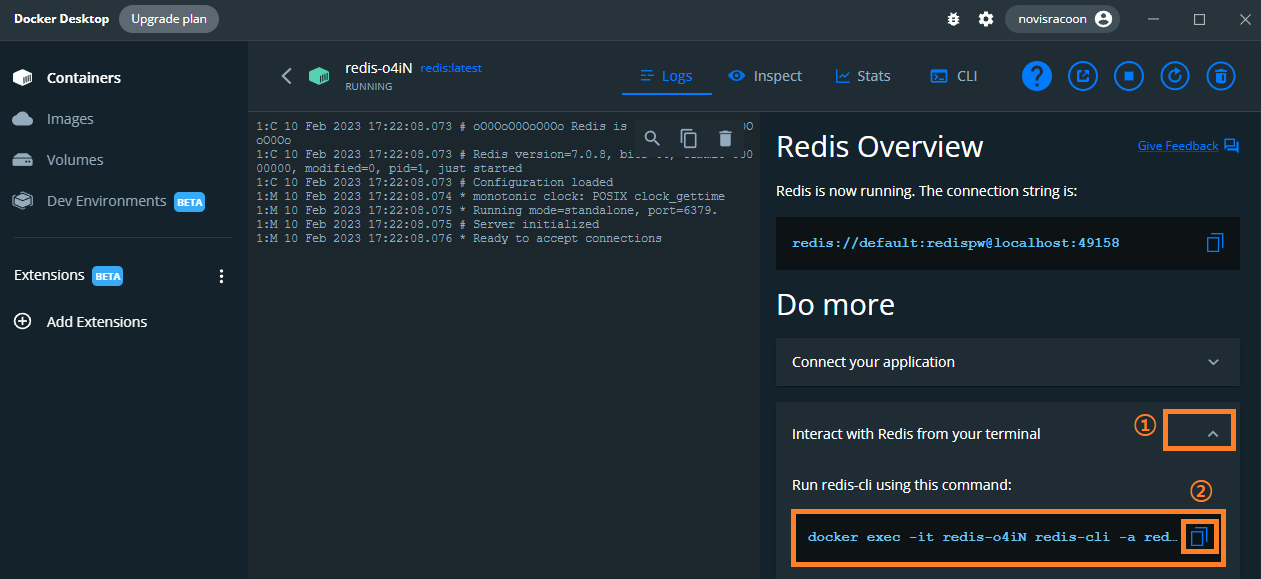Restart the redis-o4iN container
Screen dimensions: 1261x579
1175,76
